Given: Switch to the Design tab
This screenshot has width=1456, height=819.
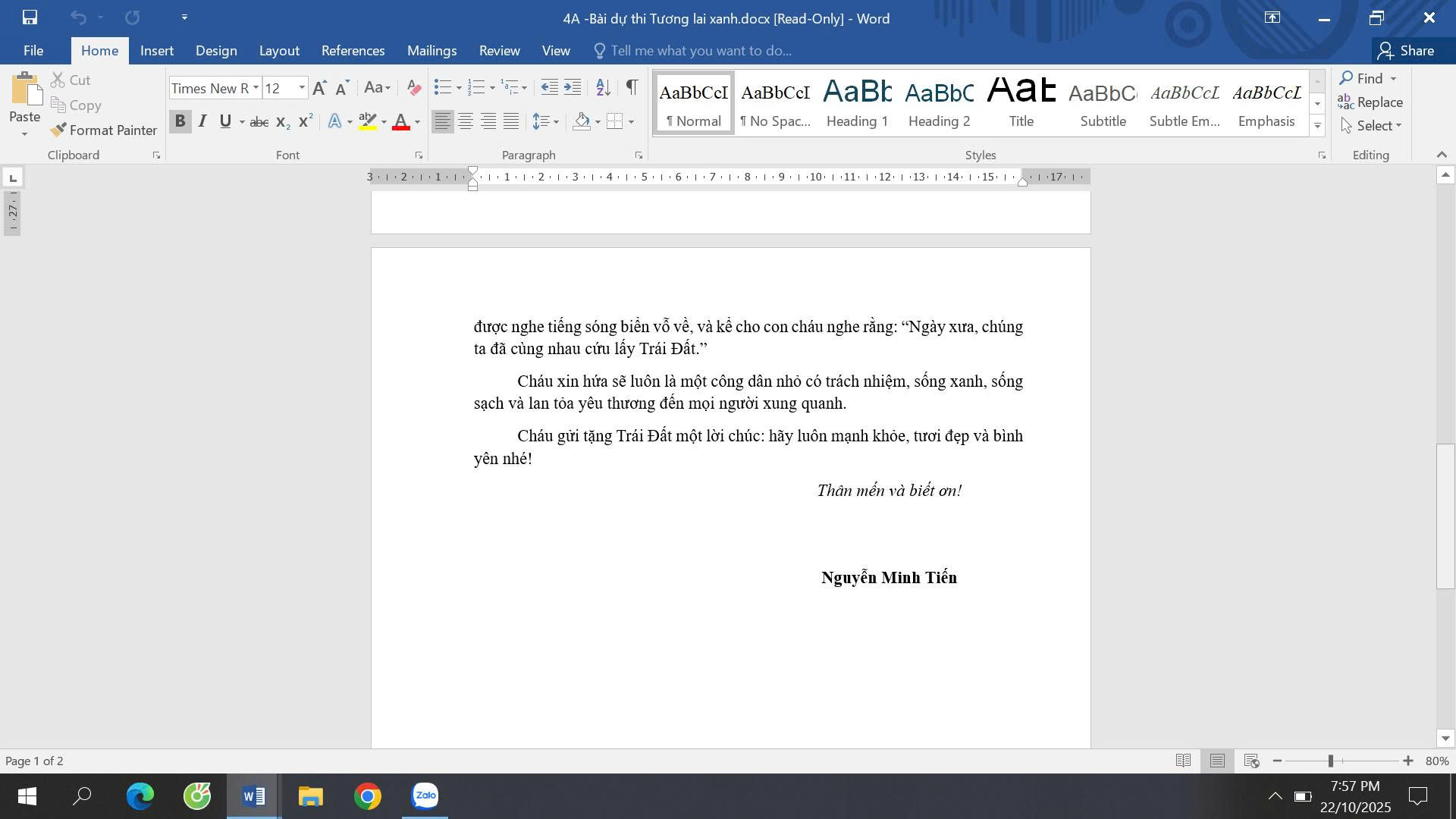Looking at the screenshot, I should [x=216, y=51].
